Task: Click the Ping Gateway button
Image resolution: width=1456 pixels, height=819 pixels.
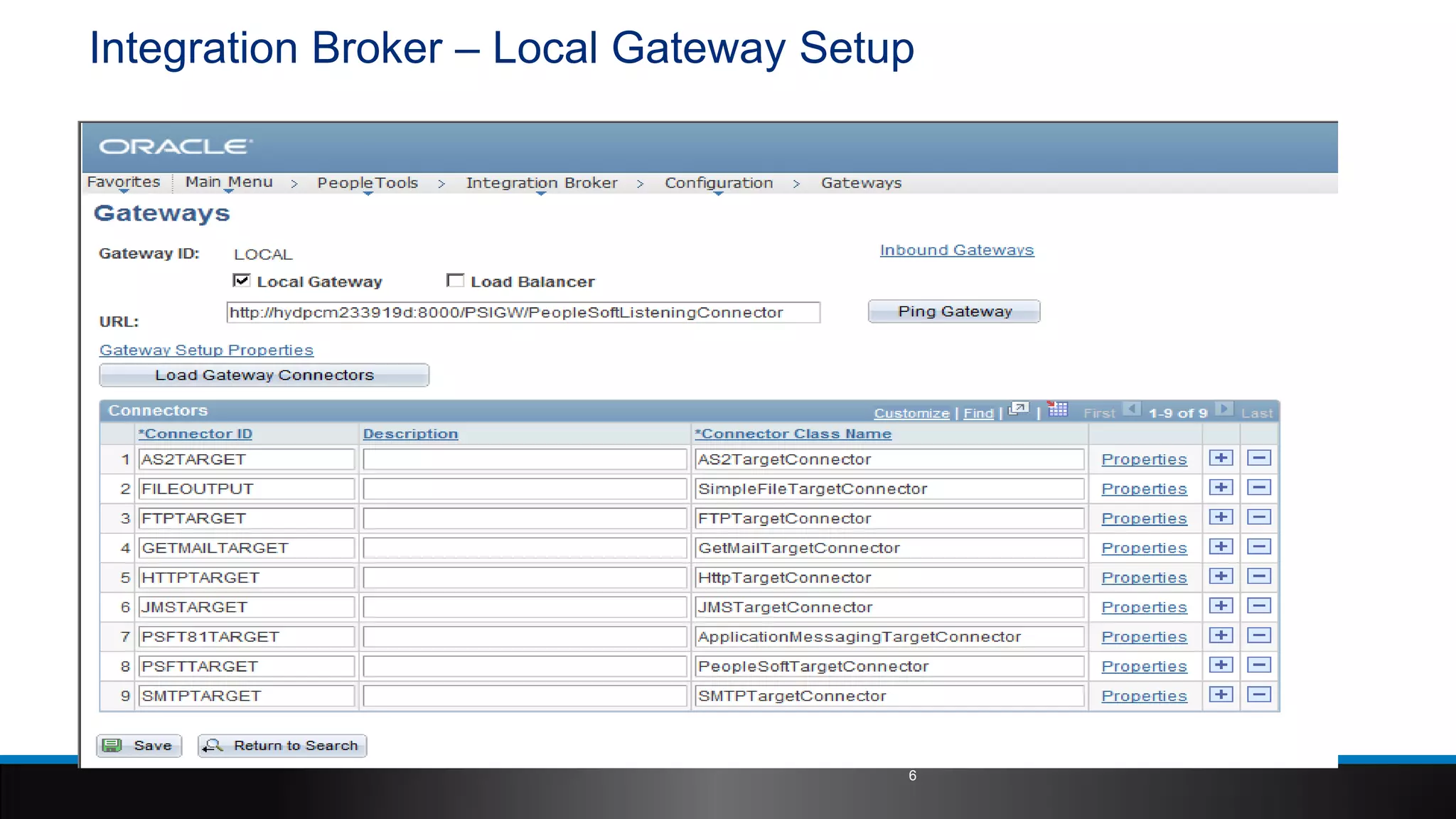Action: click(x=954, y=311)
